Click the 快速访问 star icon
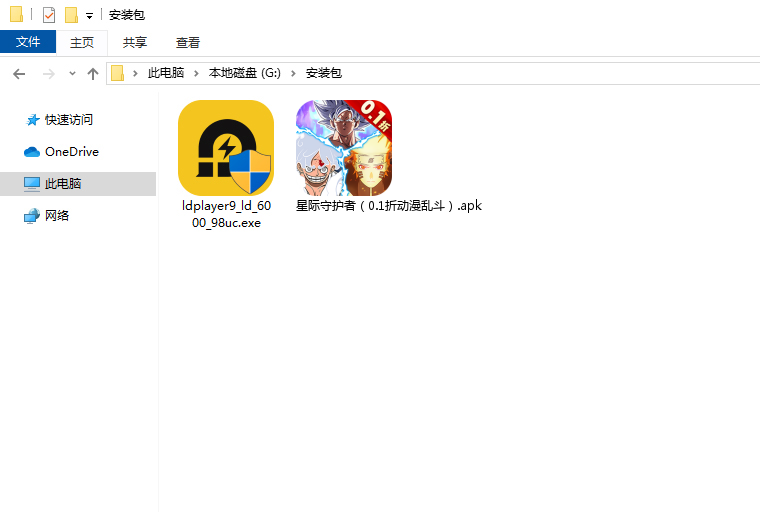Viewport: 760px width, 512px height. pos(32,120)
